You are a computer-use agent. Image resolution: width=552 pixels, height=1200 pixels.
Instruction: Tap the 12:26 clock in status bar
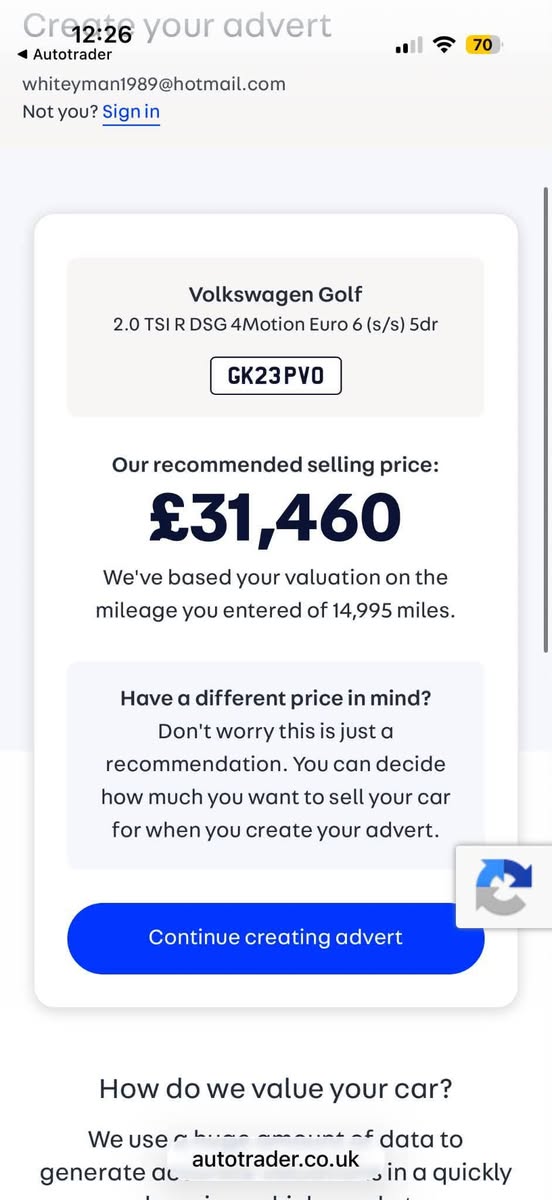(102, 34)
